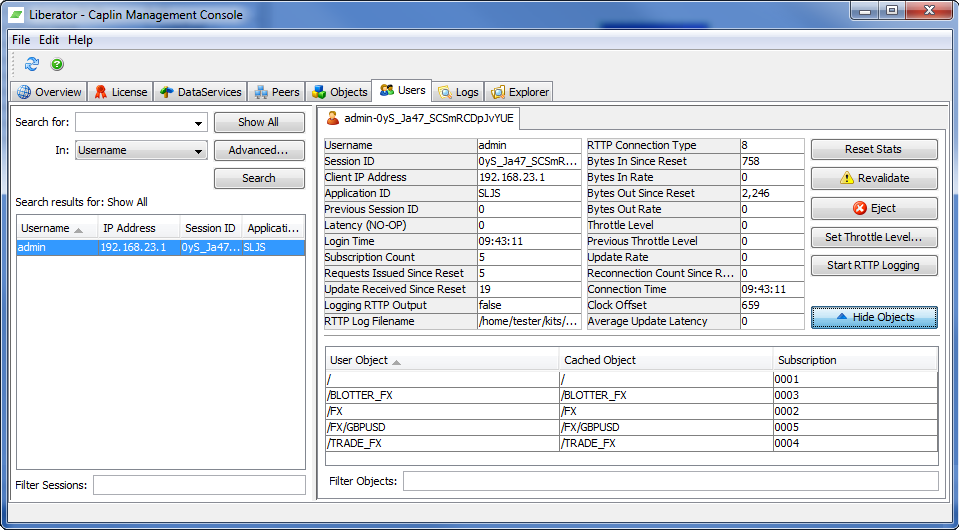Screen dimensions: 959x530
Task: Collapse objects with Hide Objects button
Action: (x=874, y=317)
